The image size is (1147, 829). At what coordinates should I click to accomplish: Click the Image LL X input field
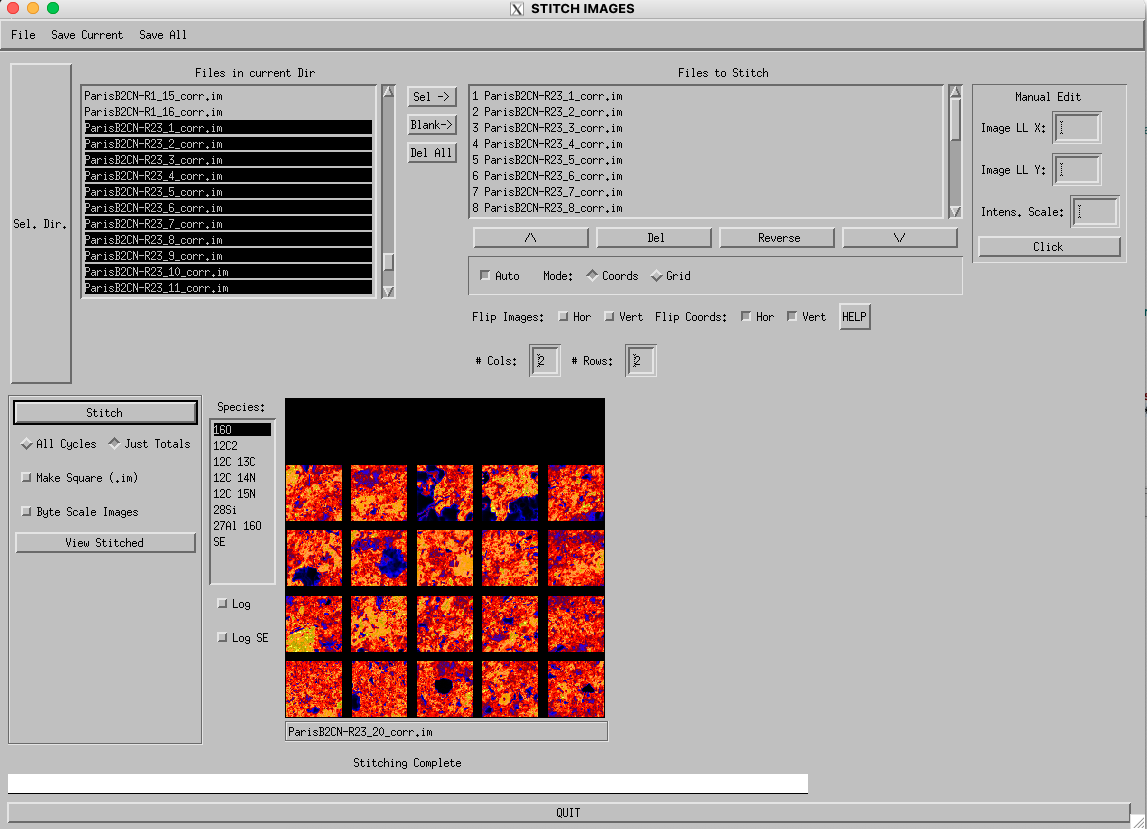1077,128
